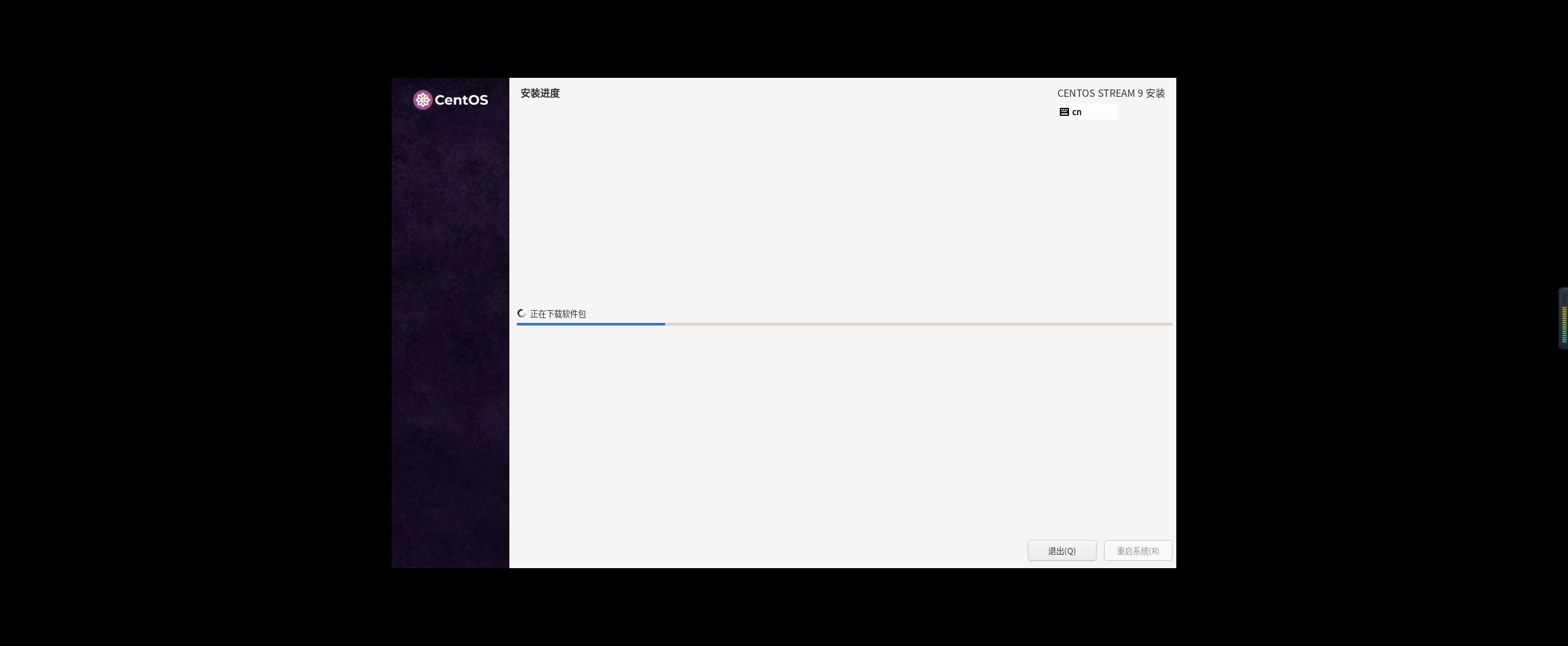This screenshot has height=646, width=1568.
Task: Click the audio level meter widget at the screen edge
Action: (1563, 318)
